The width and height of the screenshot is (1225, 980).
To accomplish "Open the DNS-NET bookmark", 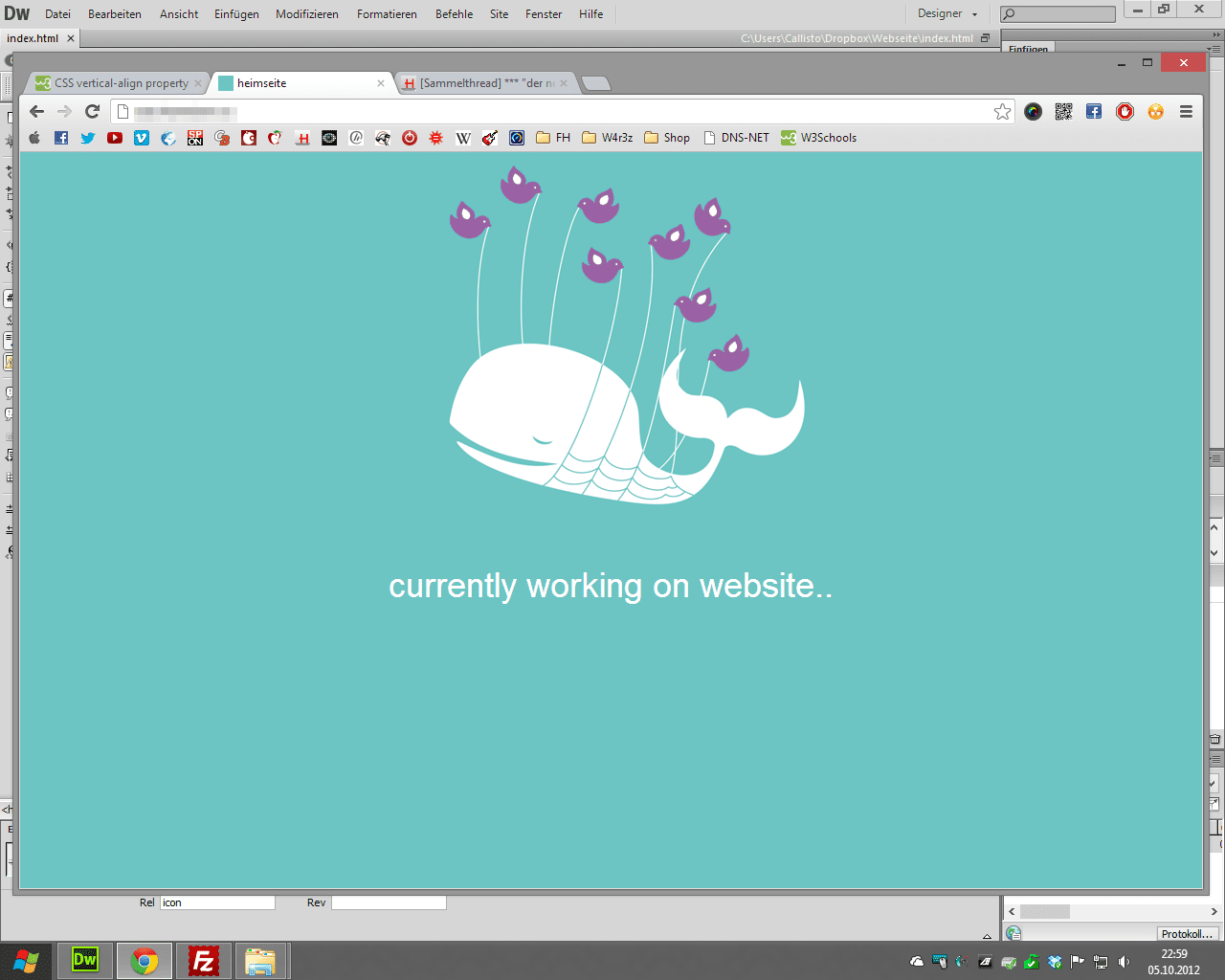I will 736,138.
